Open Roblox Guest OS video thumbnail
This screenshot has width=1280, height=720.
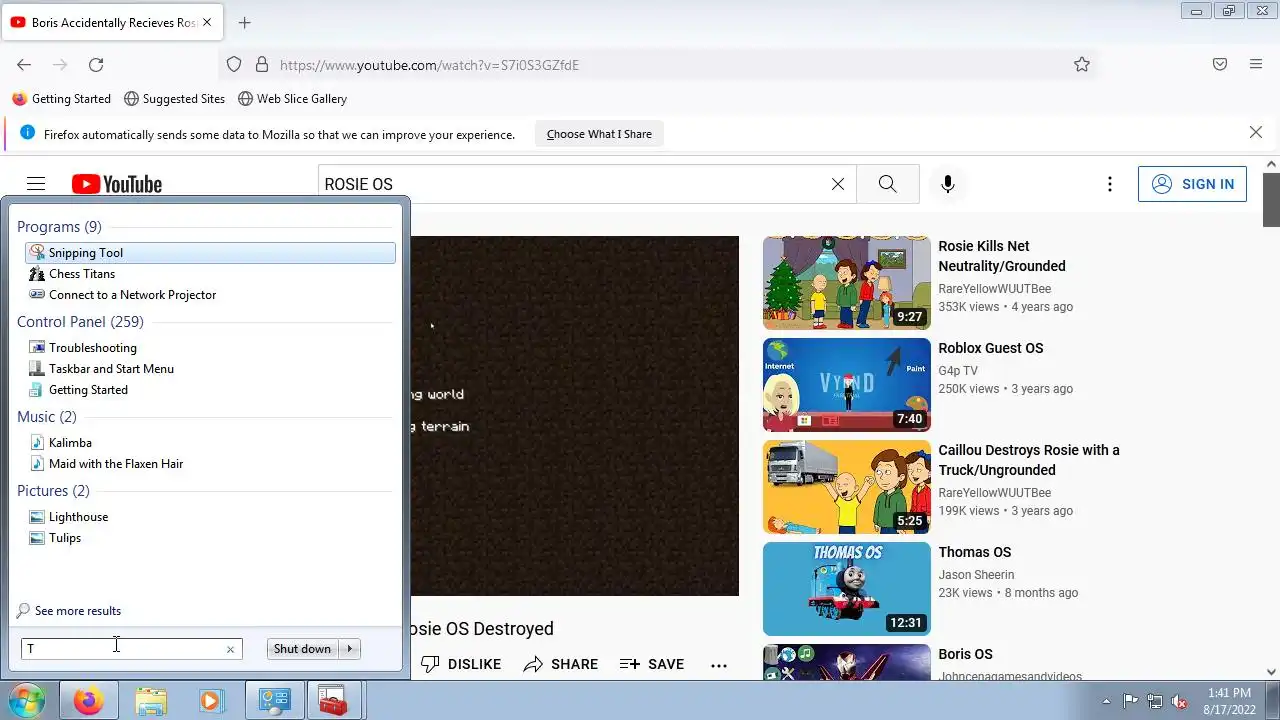tap(847, 385)
